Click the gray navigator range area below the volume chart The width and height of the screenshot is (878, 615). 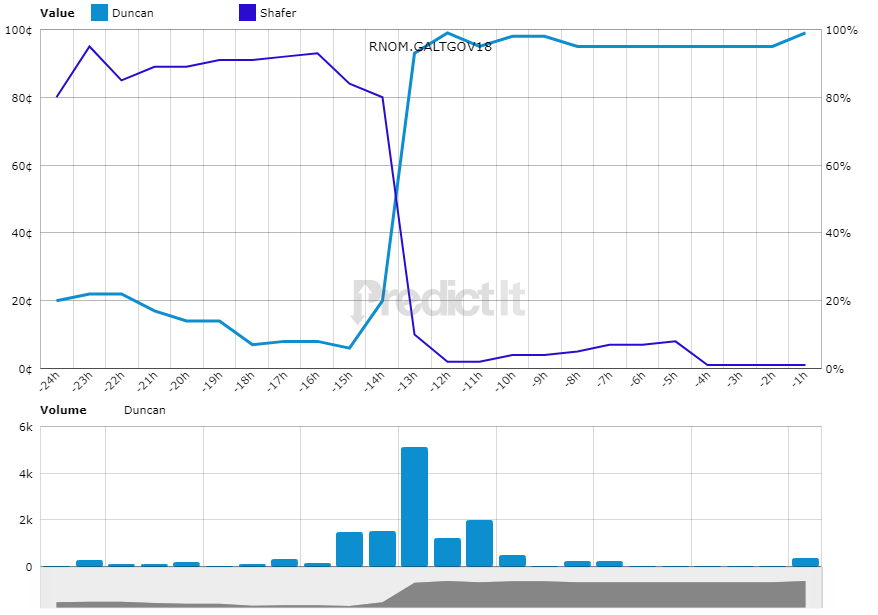430,593
